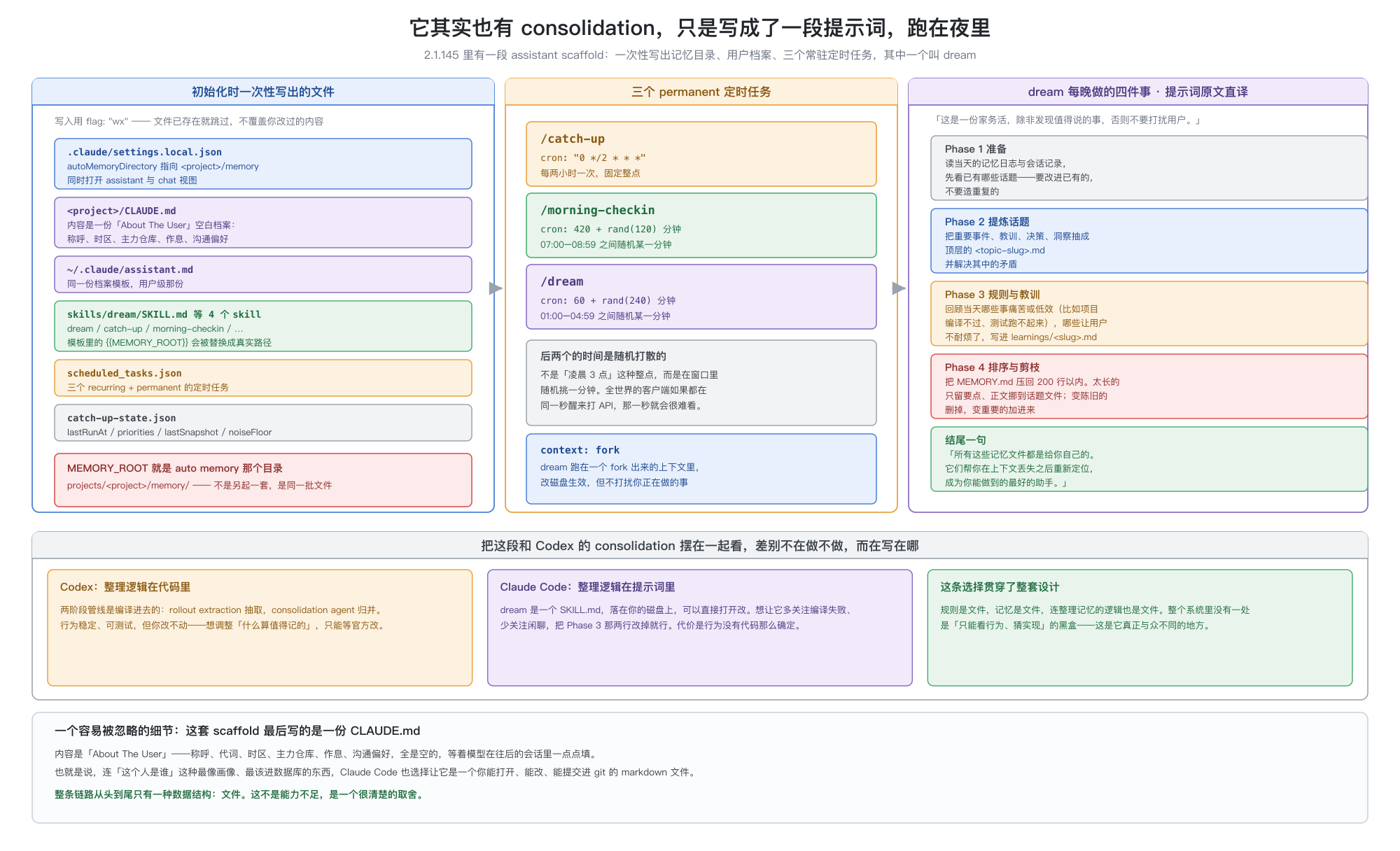Click the comparison header '把这段和 Codex 的 consolidation'
1400x851 pixels.
click(x=700, y=546)
